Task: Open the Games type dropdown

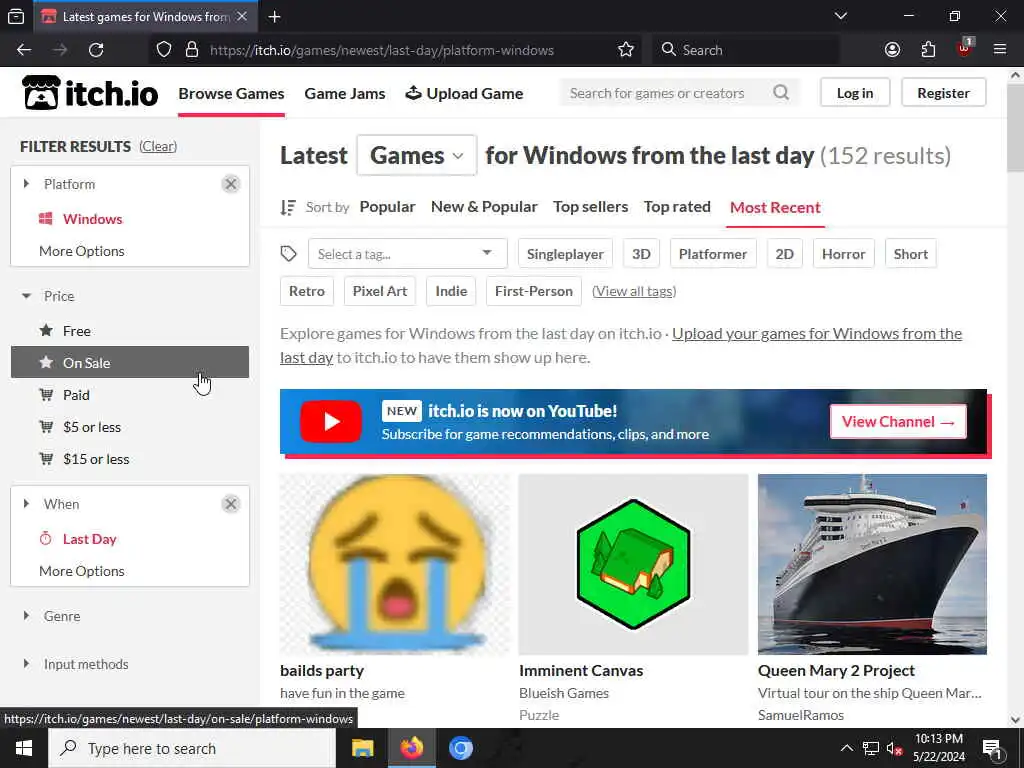Action: pyautogui.click(x=417, y=155)
